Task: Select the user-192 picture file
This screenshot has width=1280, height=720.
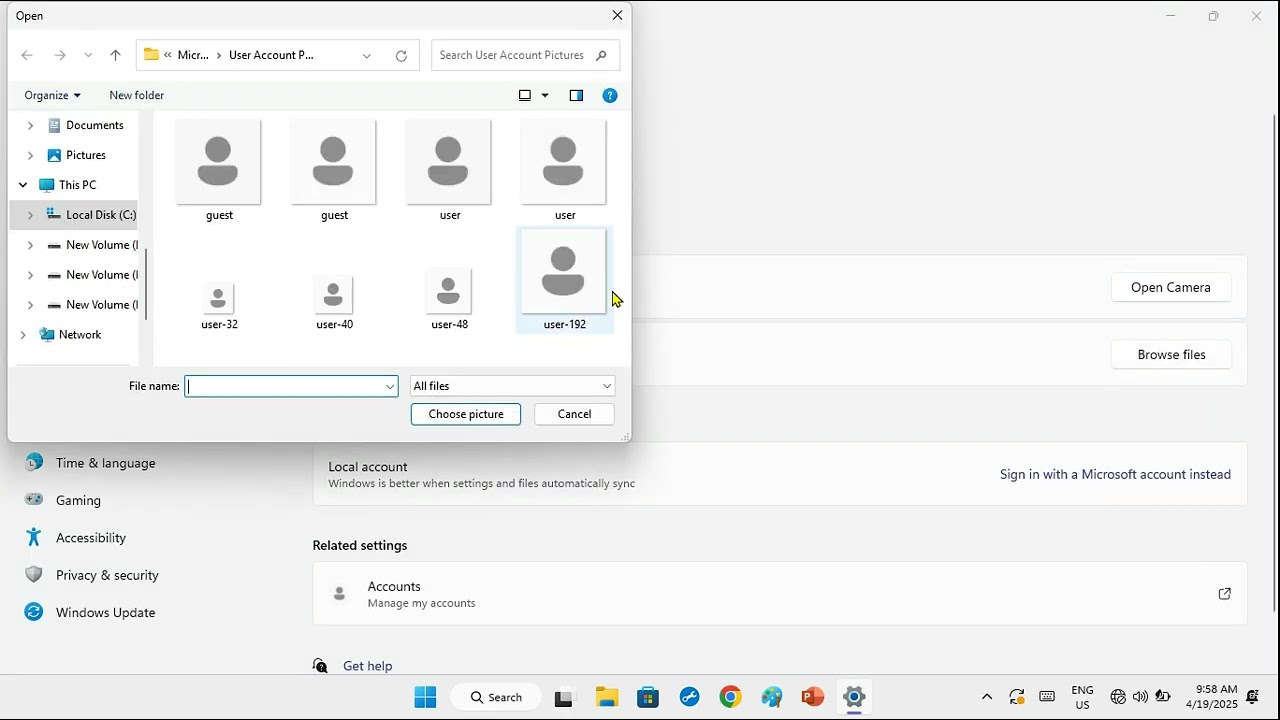Action: (x=564, y=280)
